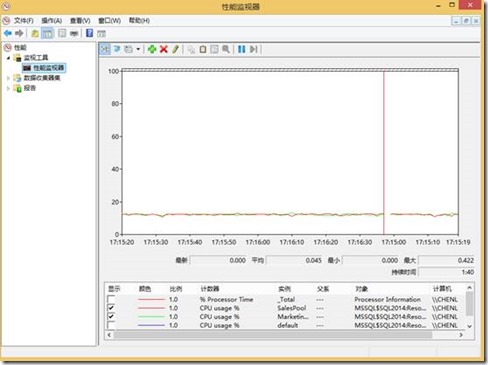Click the counter list horizontal scrollbar

pos(273,335)
